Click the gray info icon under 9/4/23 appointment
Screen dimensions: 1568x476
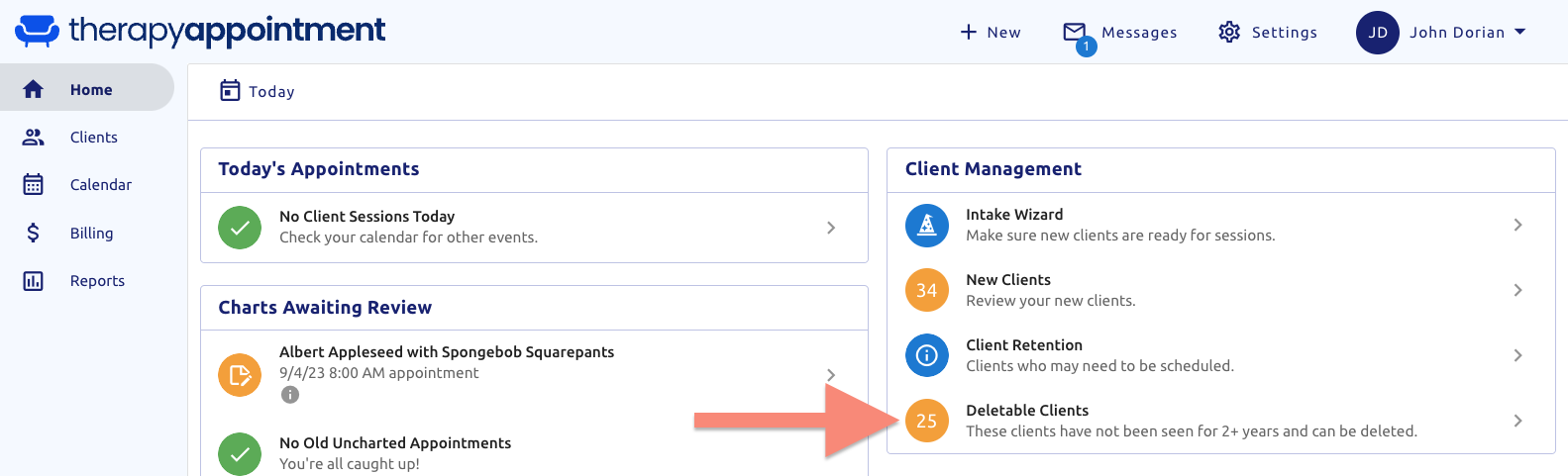pyautogui.click(x=289, y=395)
